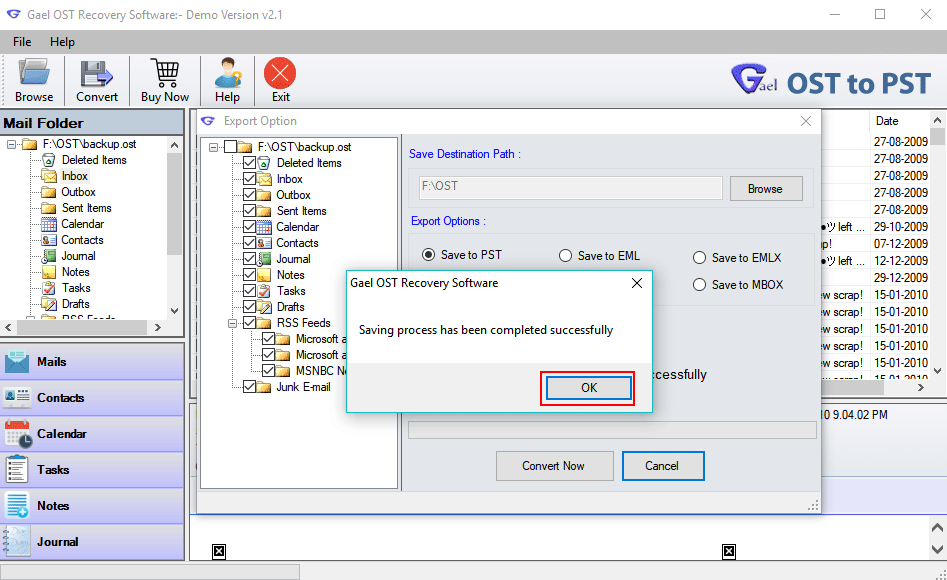Open Calendar section in left panel

pyautogui.click(x=92, y=434)
